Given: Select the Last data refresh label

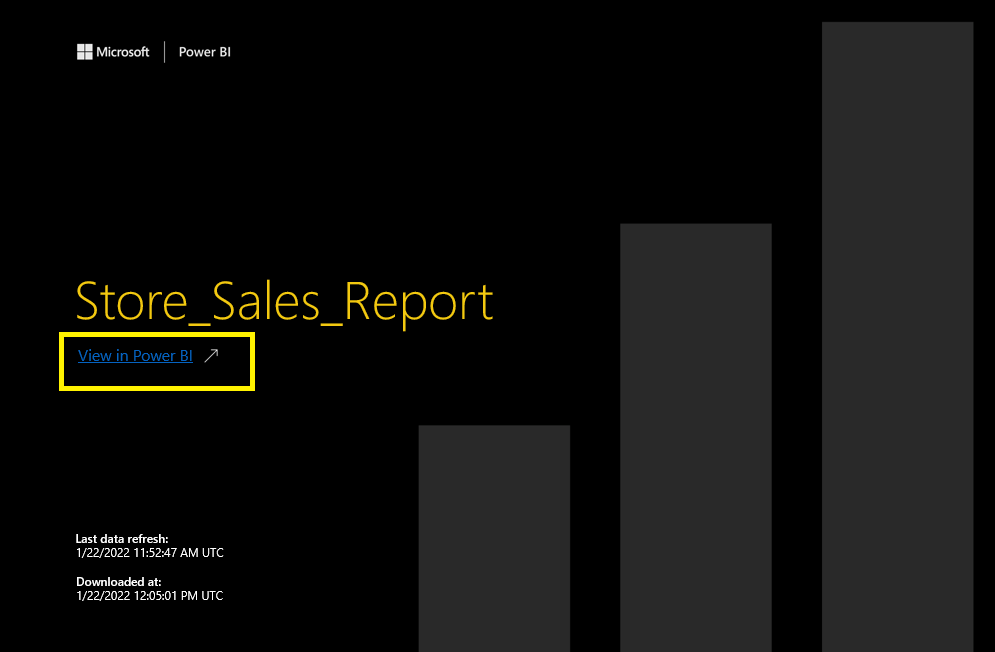Looking at the screenshot, I should coord(121,538).
